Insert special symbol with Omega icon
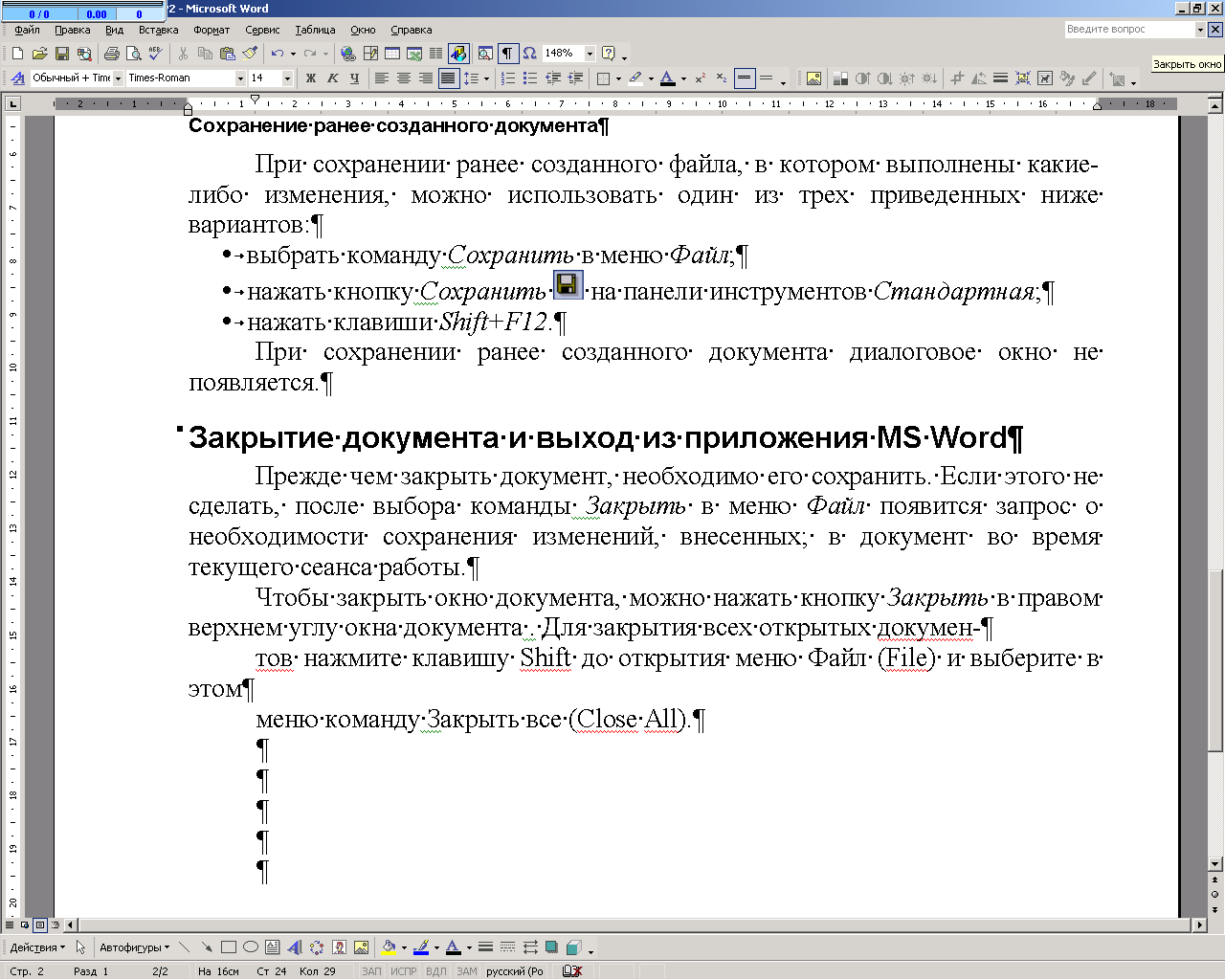Image resolution: width=1225 pixels, height=980 pixels. tap(530, 54)
